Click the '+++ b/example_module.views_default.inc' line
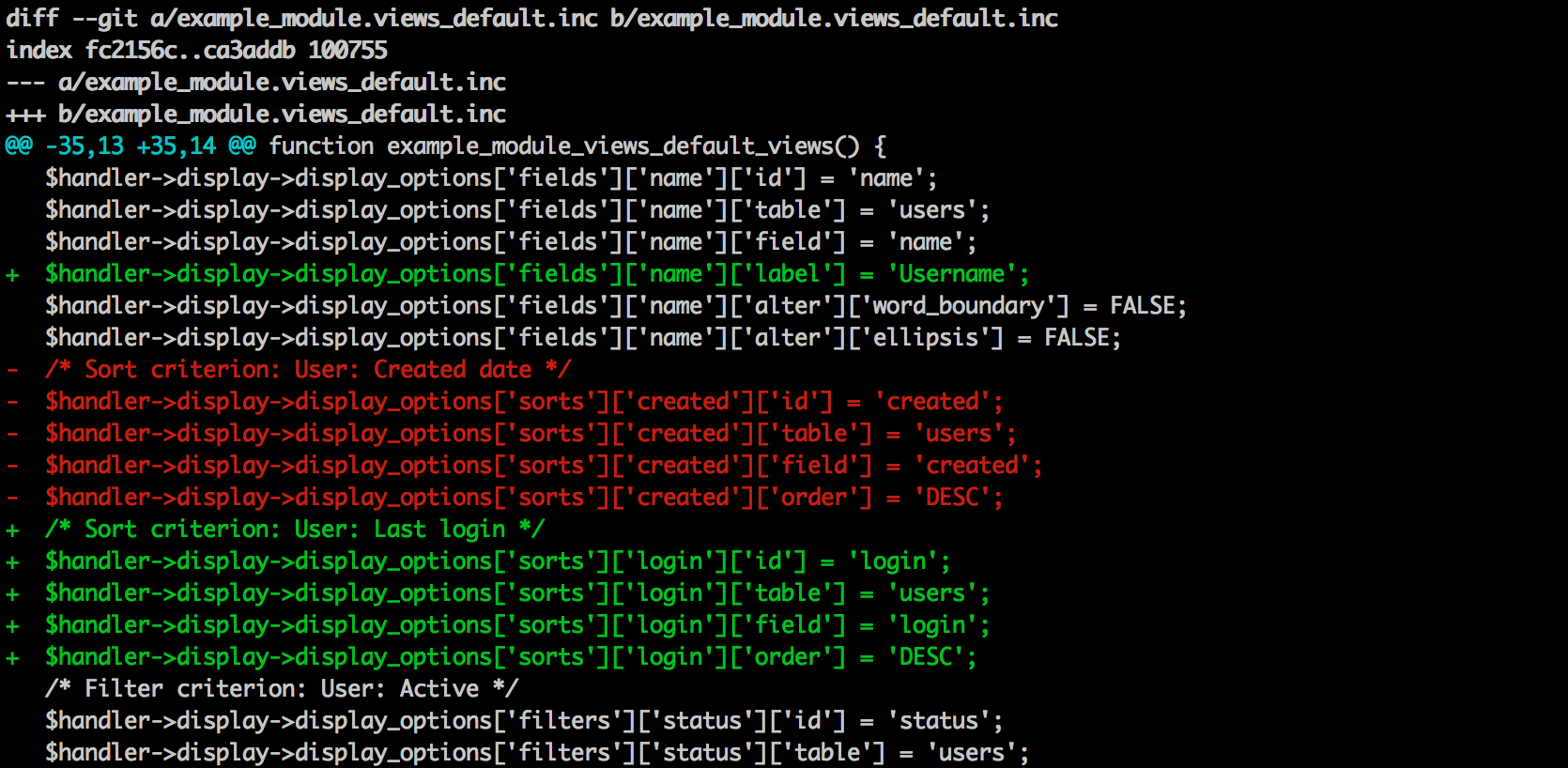Viewport: 1568px width, 768px height. click(256, 115)
